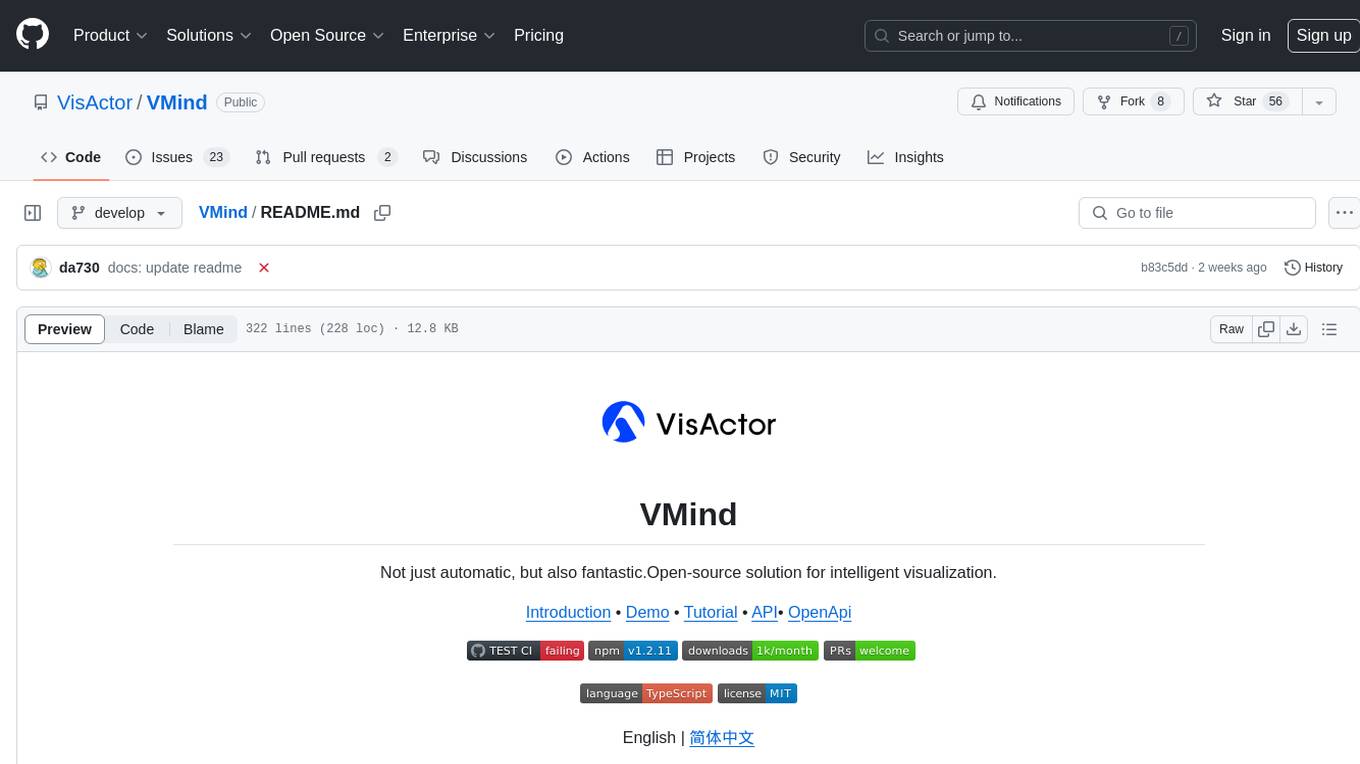Click the license MIT badge
The height and width of the screenshot is (764, 1360).
(757, 693)
